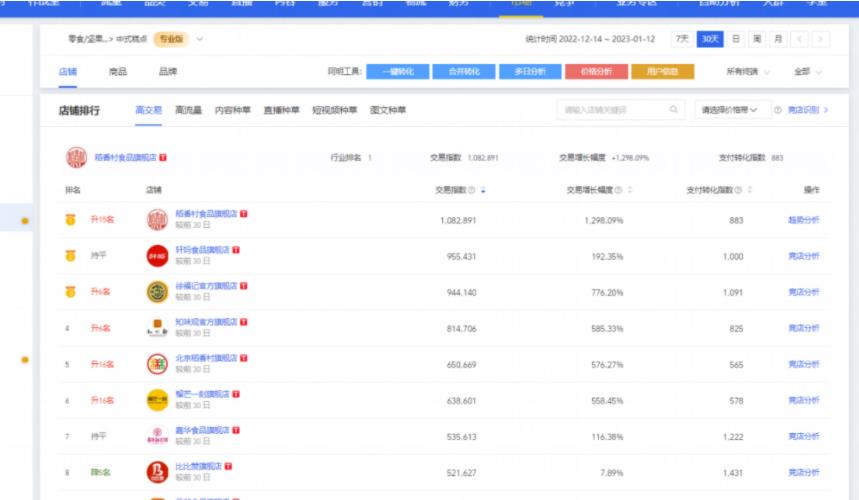Screen dimensions: 859x500
Task: Click the 稻香村食品旗舰店 logo in rank one row
Action: (157, 220)
